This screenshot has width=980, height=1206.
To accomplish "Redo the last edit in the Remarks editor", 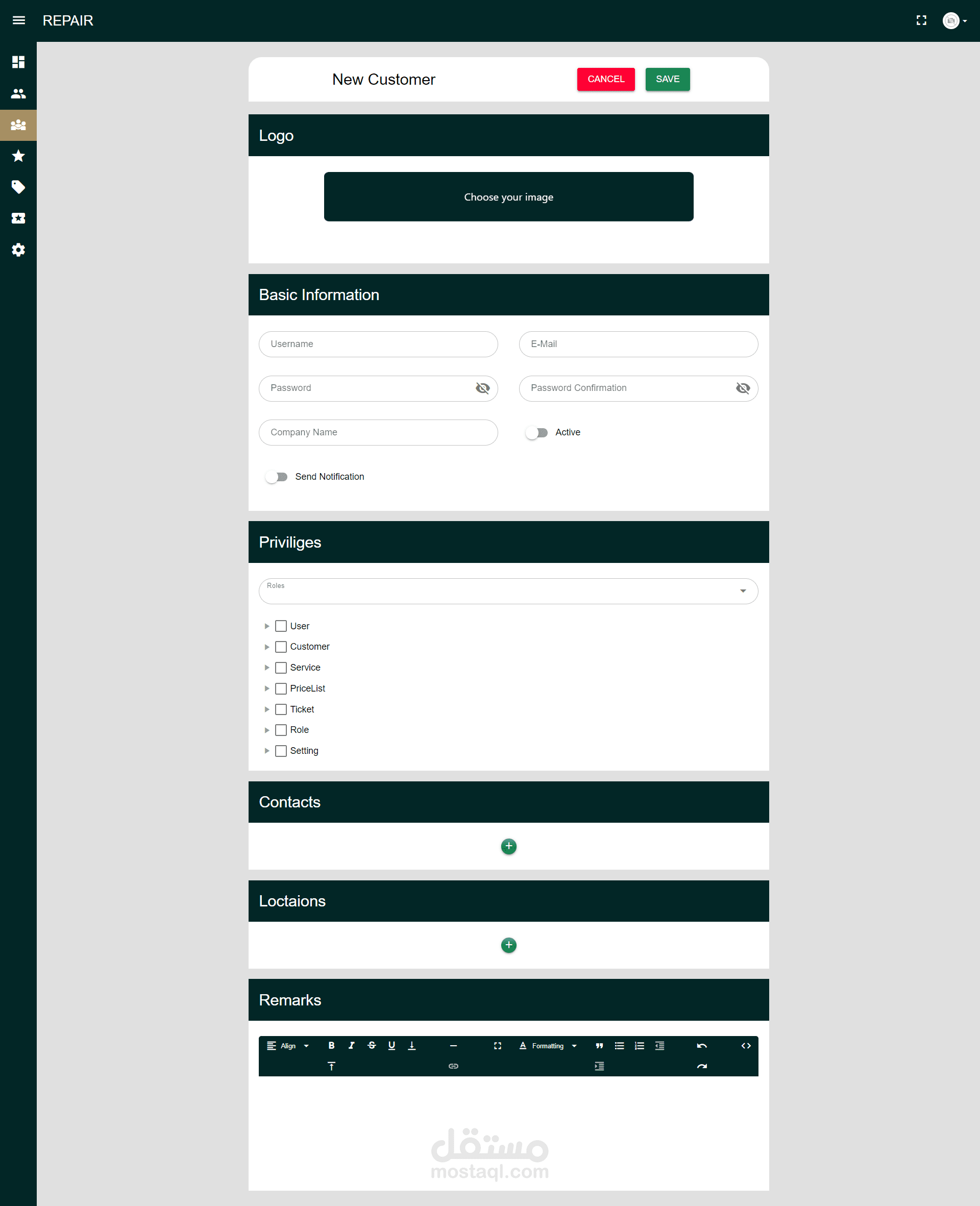I will tap(702, 1066).
